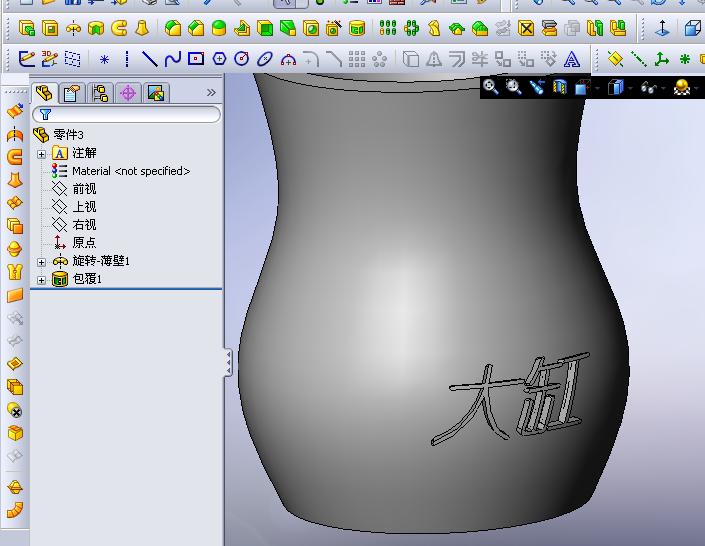Click the Extruded Surface icon in left toolbar
705x546 pixels.
tap(15, 110)
